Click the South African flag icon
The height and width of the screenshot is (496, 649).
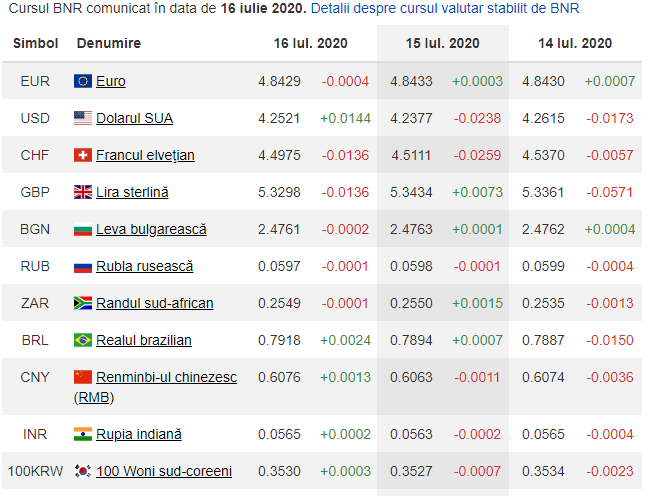83,303
